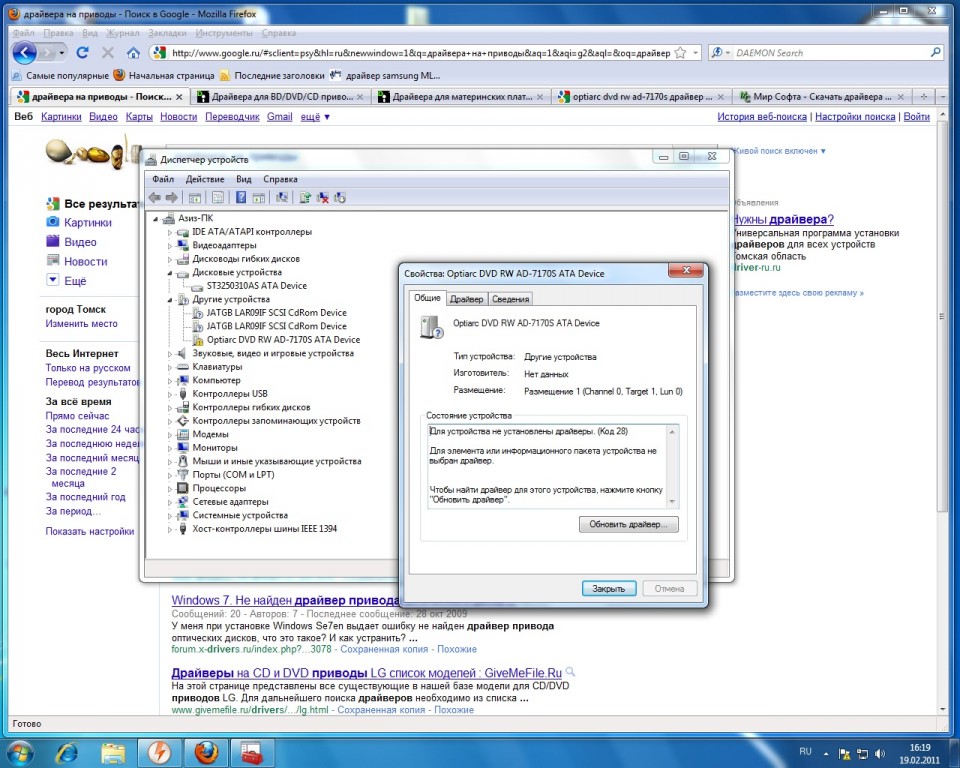Screen dimensions: 960x768
Task: Open 'Windows 7. Не найден драйвер привода' result
Action: [285, 600]
